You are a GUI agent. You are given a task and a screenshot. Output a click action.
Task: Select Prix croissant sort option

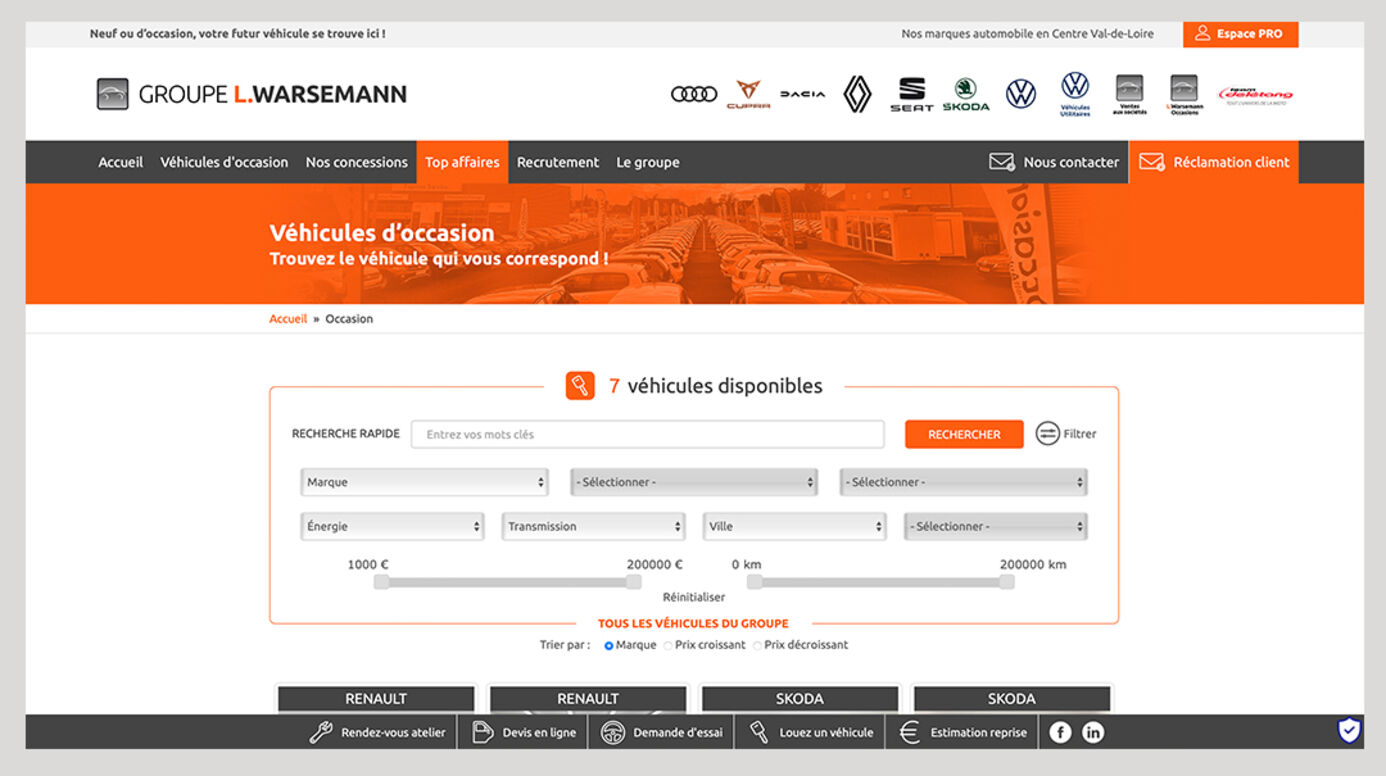click(x=668, y=646)
